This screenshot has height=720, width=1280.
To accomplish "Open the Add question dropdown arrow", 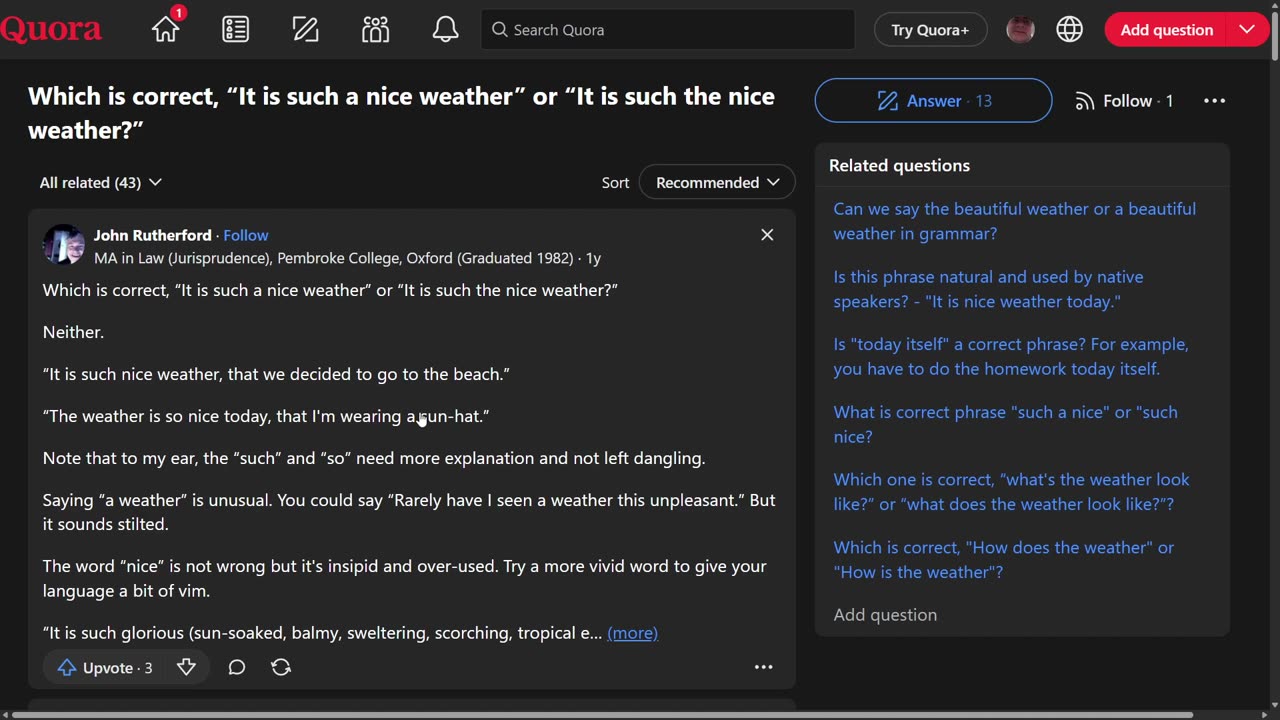I will tap(1247, 30).
